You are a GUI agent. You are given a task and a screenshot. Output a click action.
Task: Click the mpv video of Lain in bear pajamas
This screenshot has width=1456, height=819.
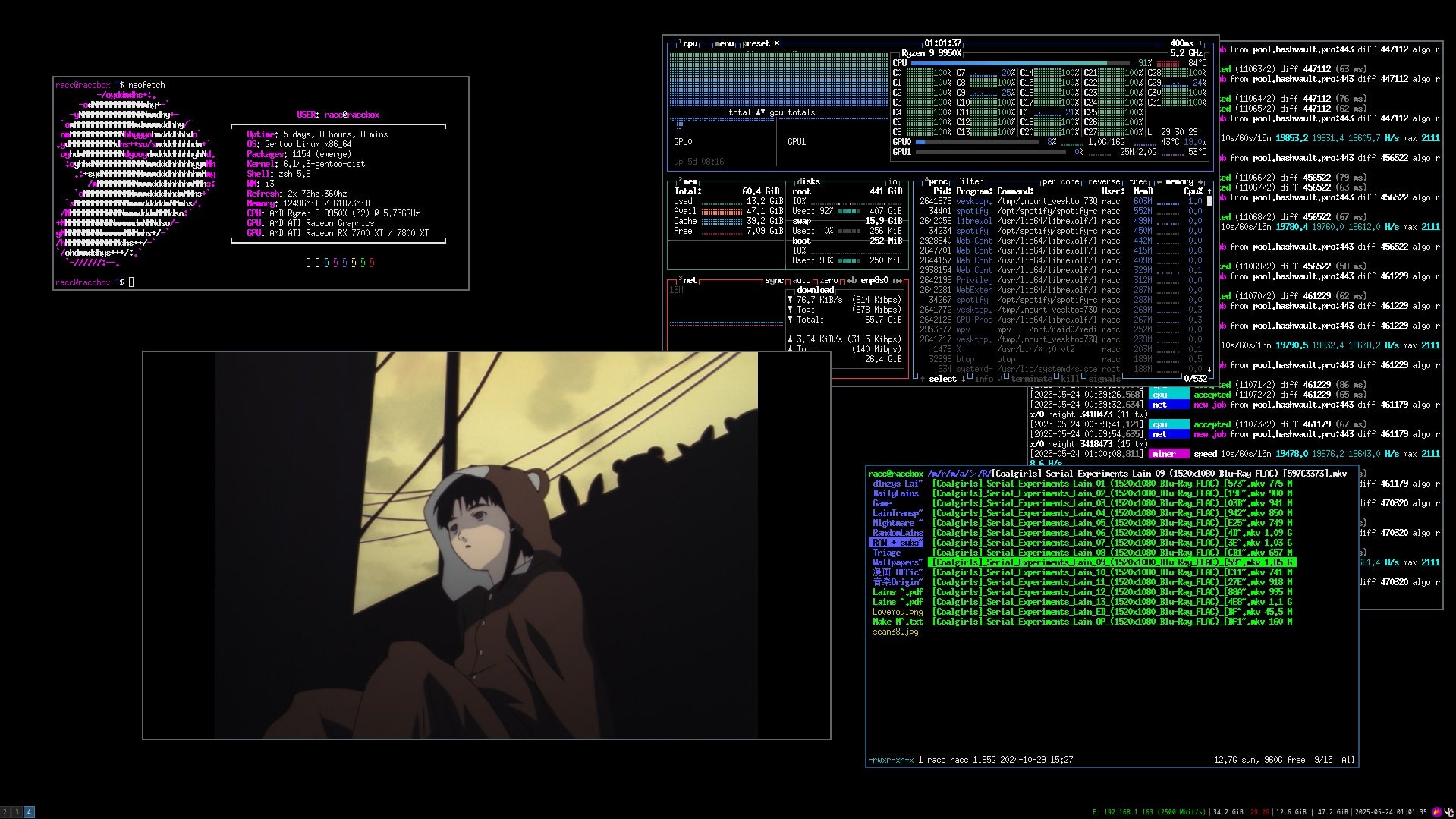click(x=486, y=545)
